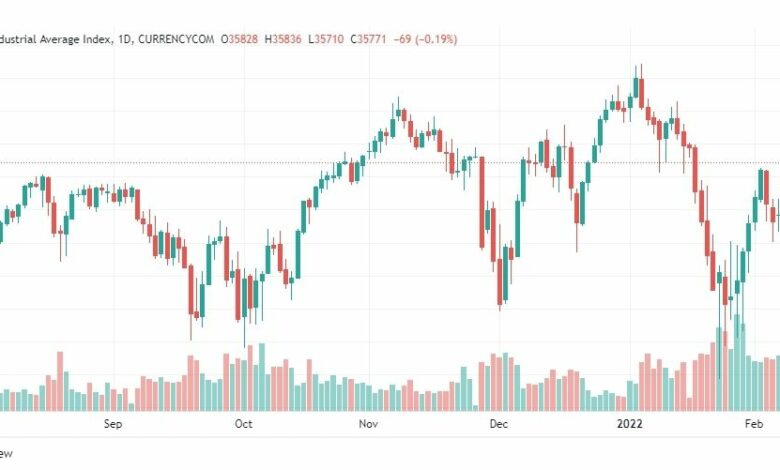Select the 1D interval label in legend
Image resolution: width=780 pixels, height=470 pixels.
[124, 39]
